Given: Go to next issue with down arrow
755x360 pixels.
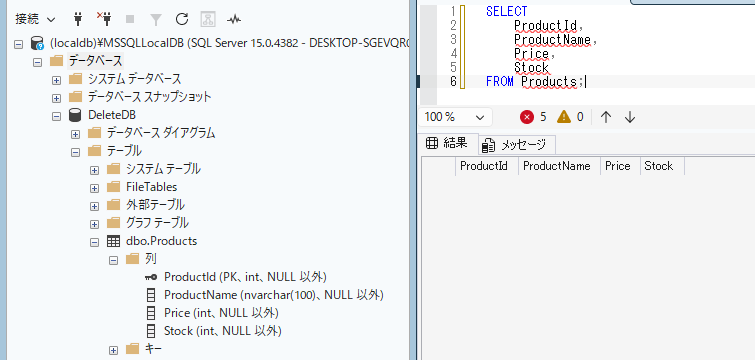Looking at the screenshot, I should 630,117.
